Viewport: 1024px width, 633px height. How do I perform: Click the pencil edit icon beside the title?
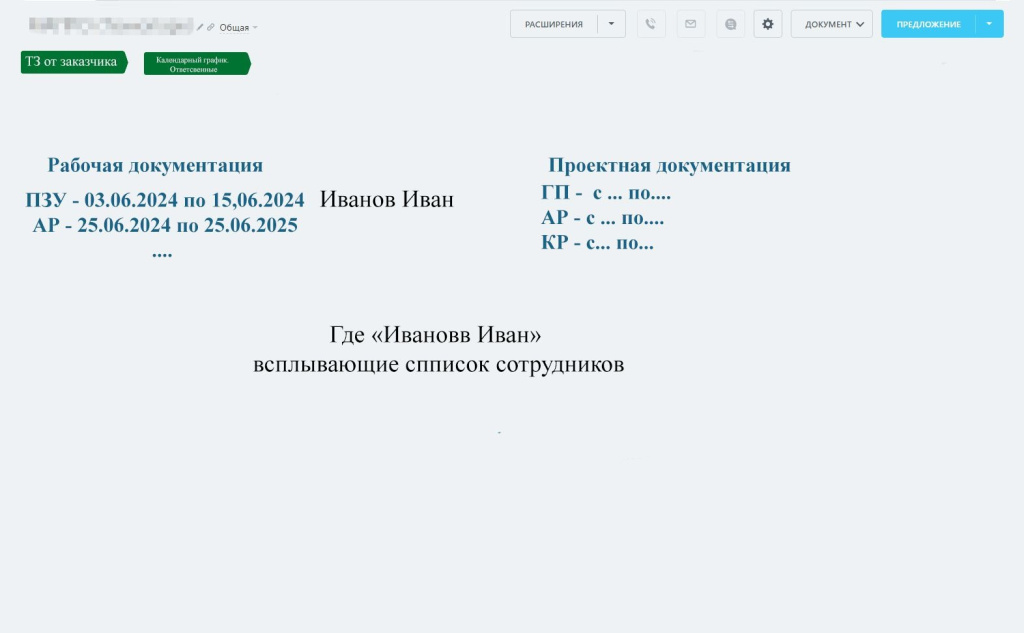[x=200, y=27]
